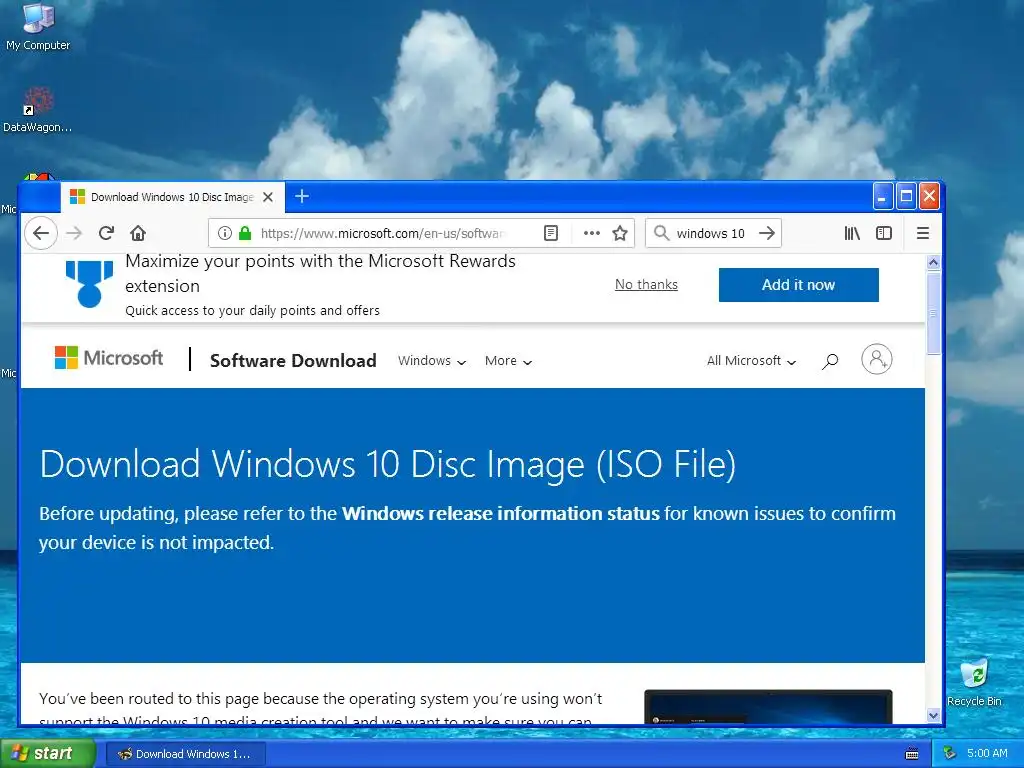Click the scrollbar down arrow
This screenshot has height=768, width=1024.
(933, 716)
